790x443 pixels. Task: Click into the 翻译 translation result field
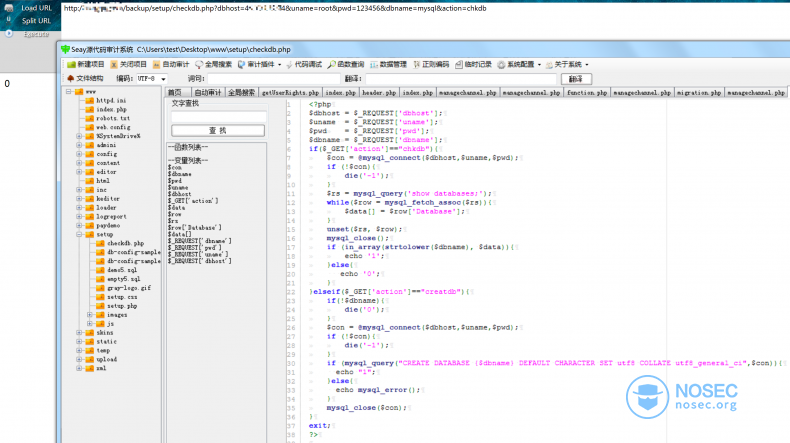pyautogui.click(x=461, y=79)
